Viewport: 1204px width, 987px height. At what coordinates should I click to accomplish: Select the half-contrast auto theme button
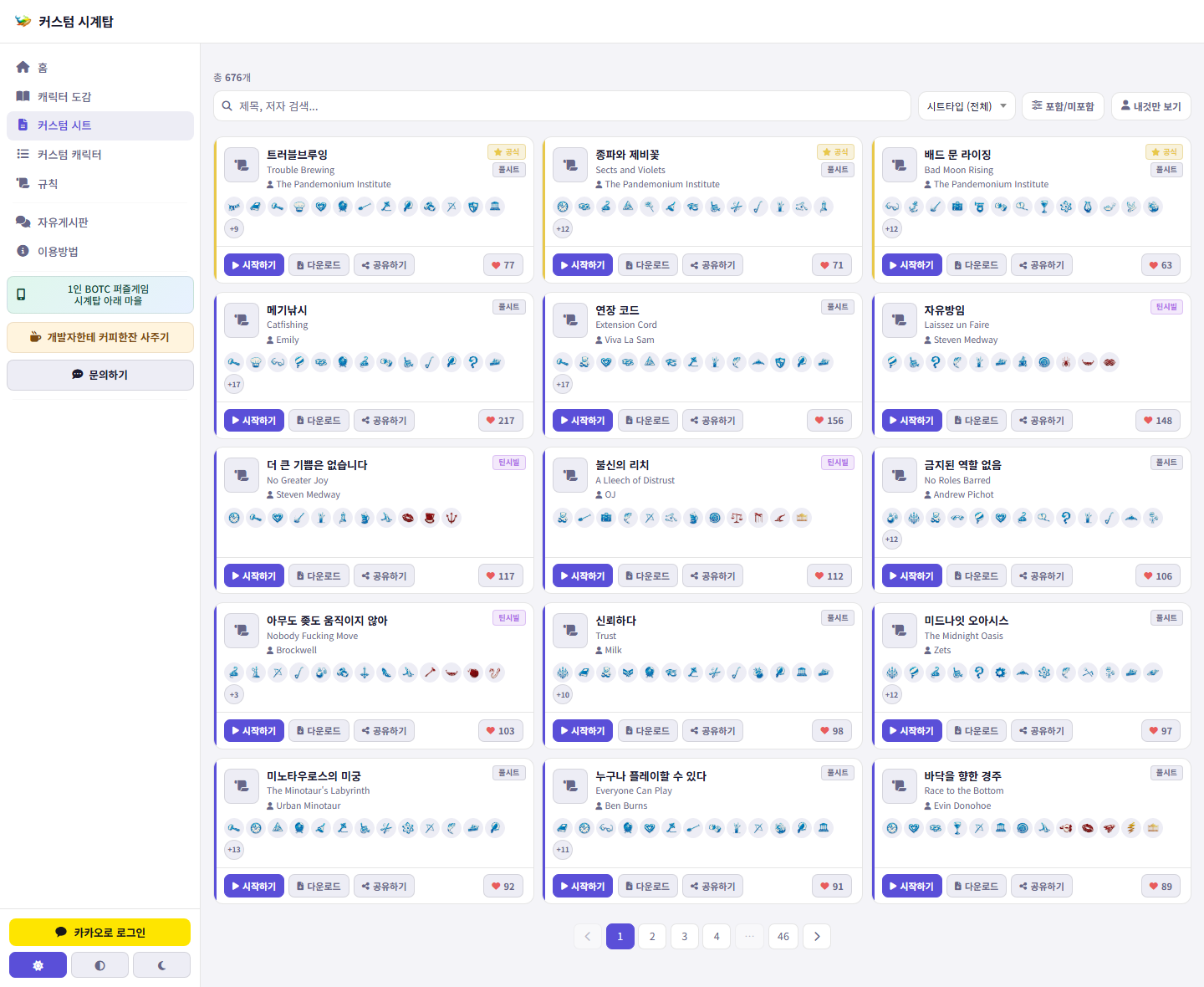pyautogui.click(x=99, y=964)
